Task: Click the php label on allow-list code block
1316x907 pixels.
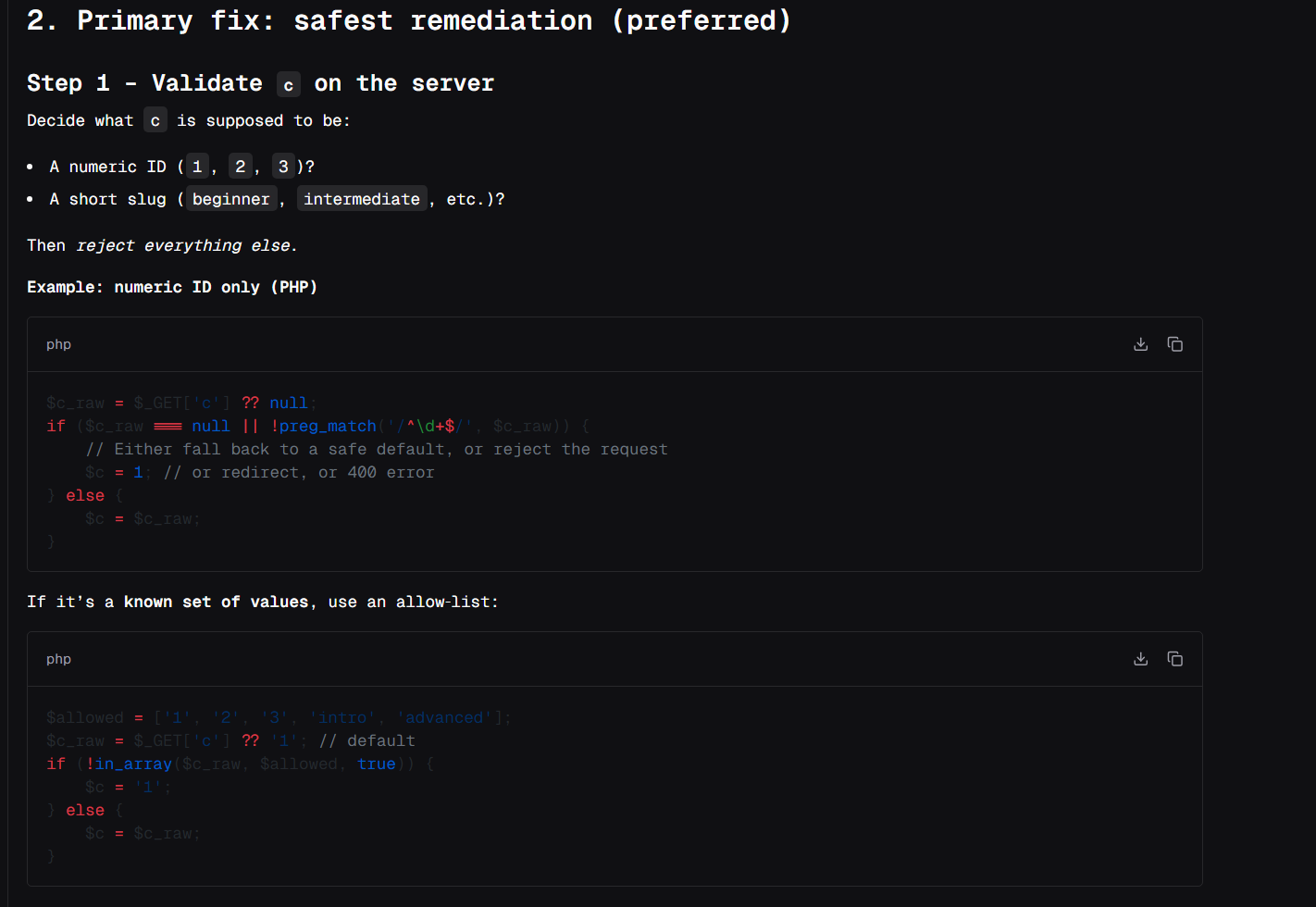Action: pyautogui.click(x=58, y=659)
